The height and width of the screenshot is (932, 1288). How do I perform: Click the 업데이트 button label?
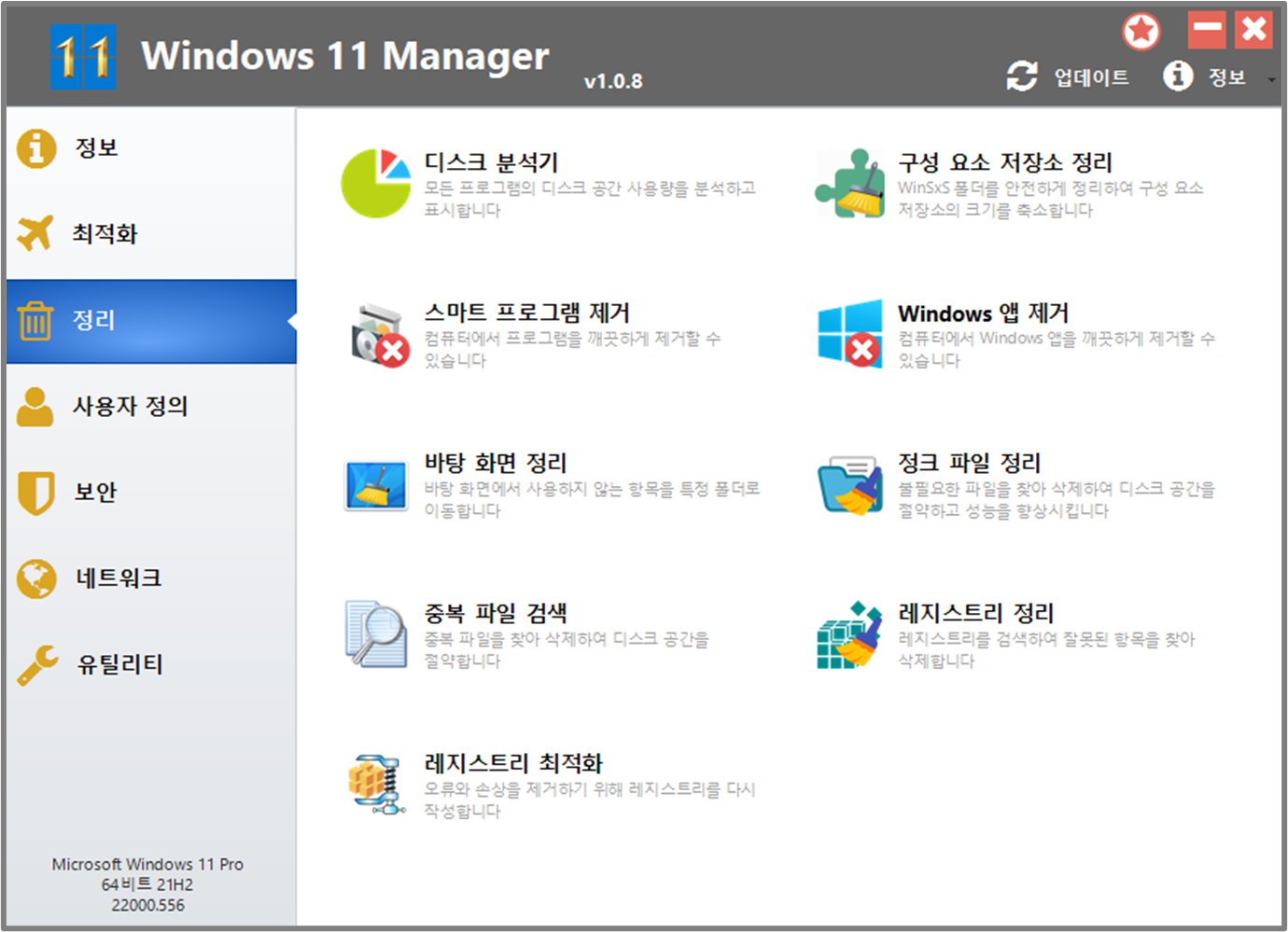point(1091,77)
